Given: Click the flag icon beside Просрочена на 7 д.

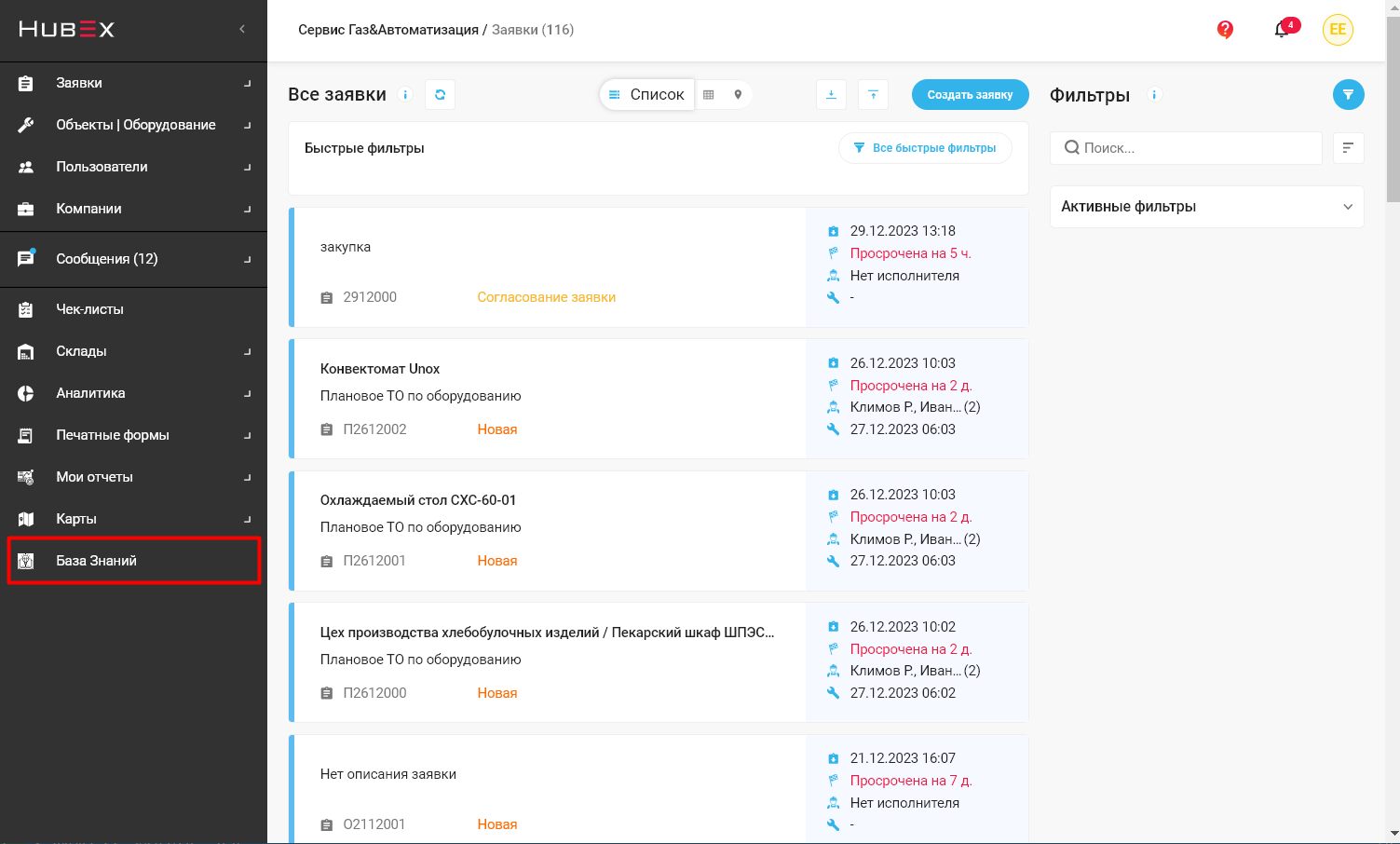Looking at the screenshot, I should point(834,781).
